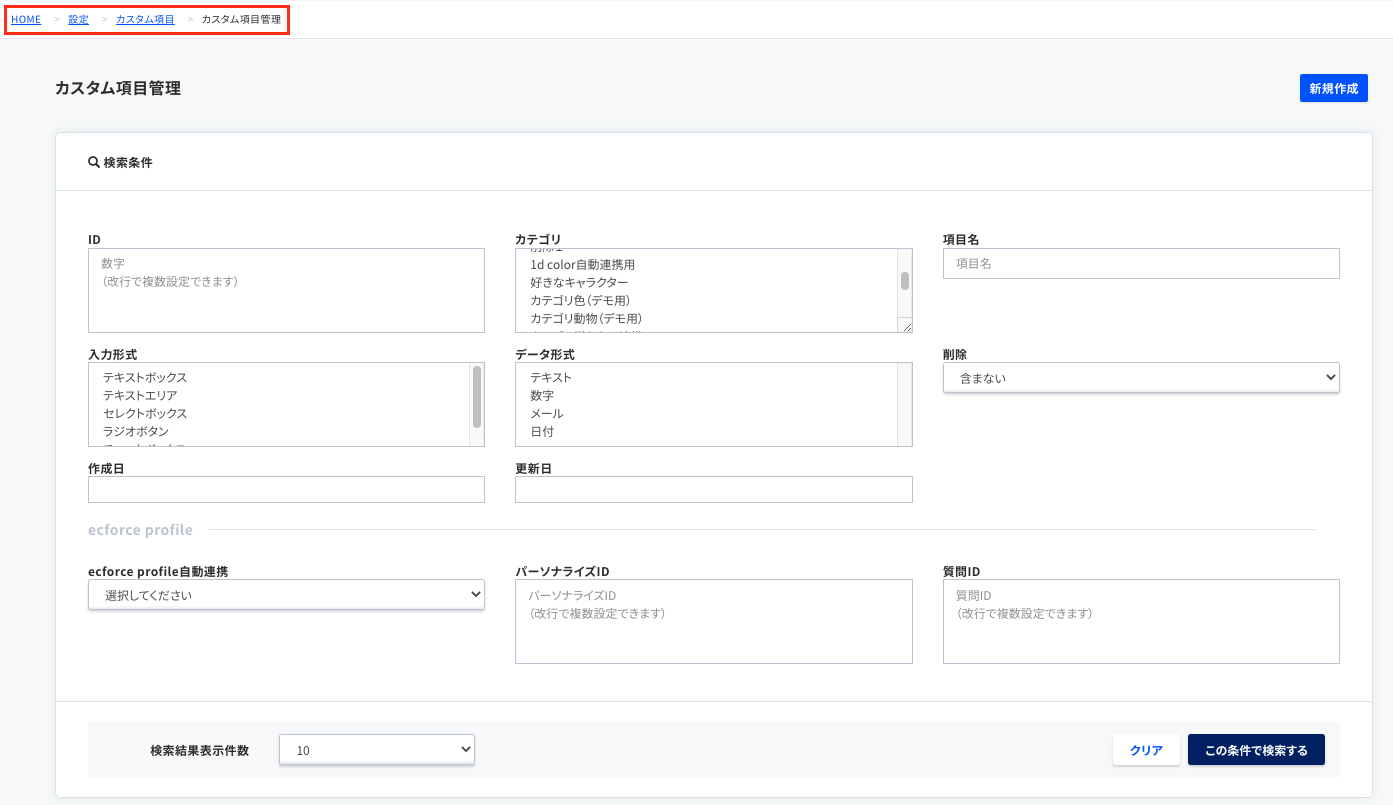
Task: Open the 検索結果表示件数 dropdown
Action: [x=376, y=750]
